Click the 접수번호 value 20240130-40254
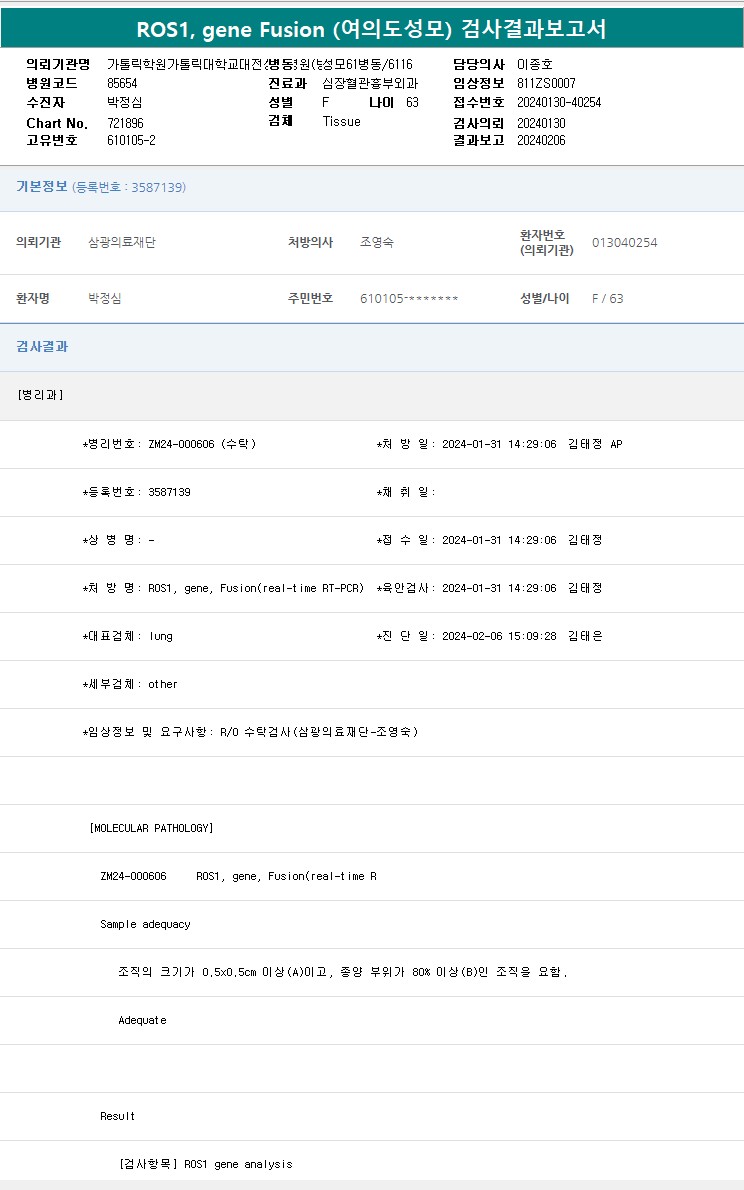This screenshot has height=1190, width=744. [559, 102]
